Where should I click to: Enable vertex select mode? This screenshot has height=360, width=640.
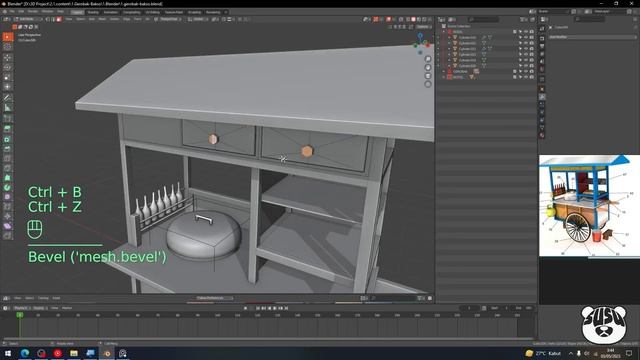tap(48, 19)
